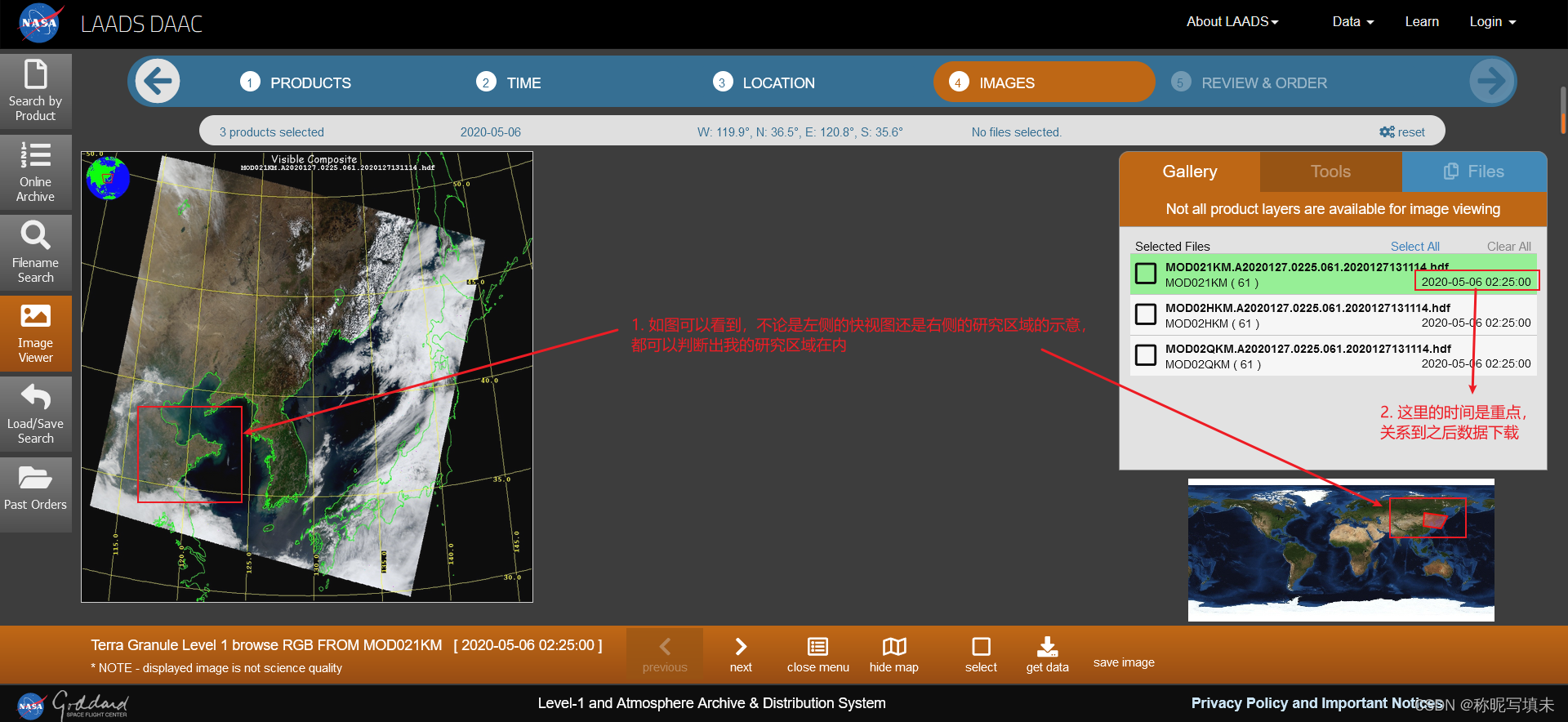Click the page vertical scrollbar
The width and height of the screenshot is (1568, 722).
1563,110
